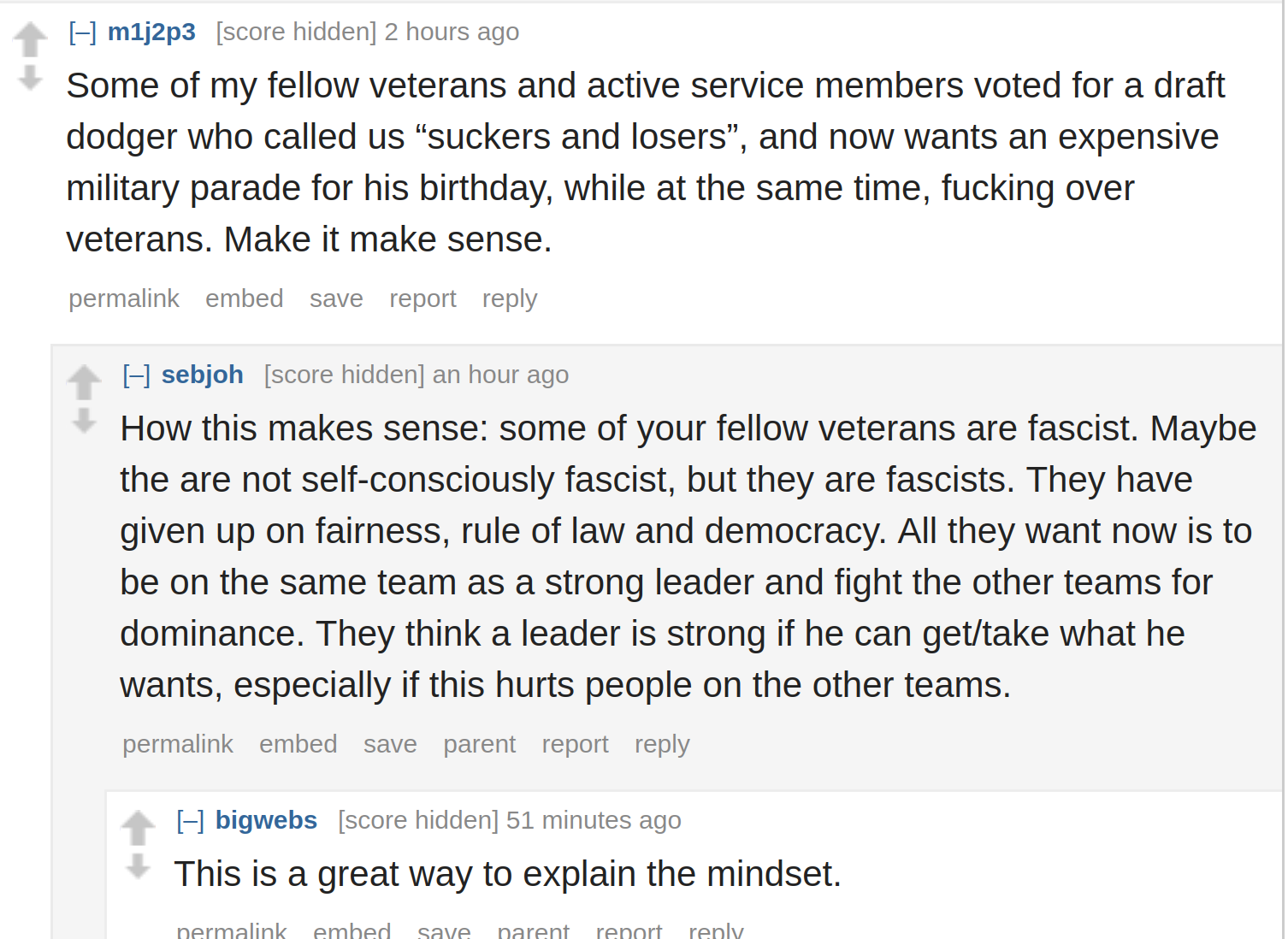Screen dimensions: 1288x939
Task: Reply to m1j2p3's comment
Action: 510,298
